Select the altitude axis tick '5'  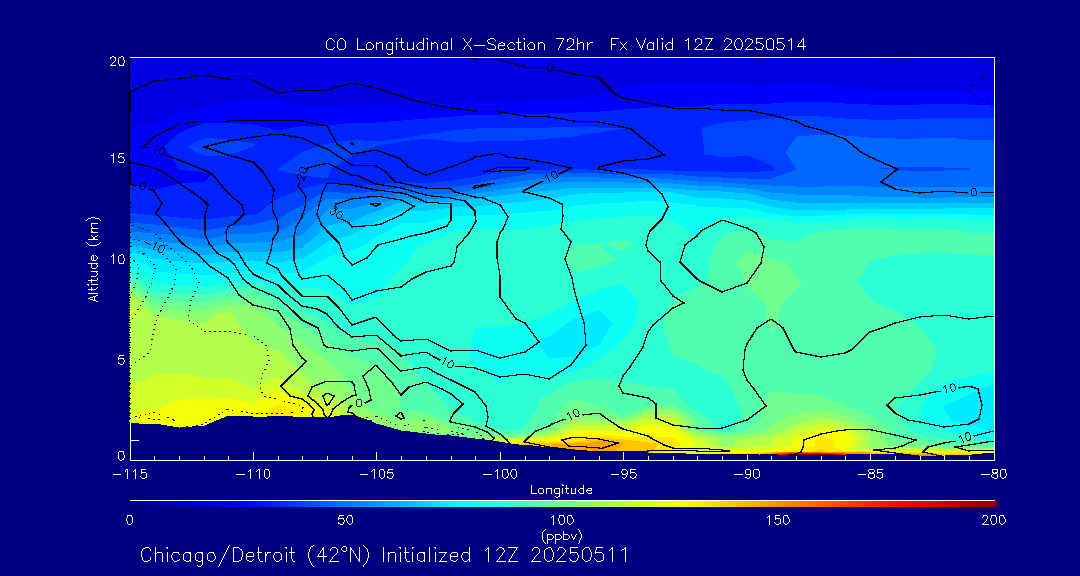click(121, 360)
